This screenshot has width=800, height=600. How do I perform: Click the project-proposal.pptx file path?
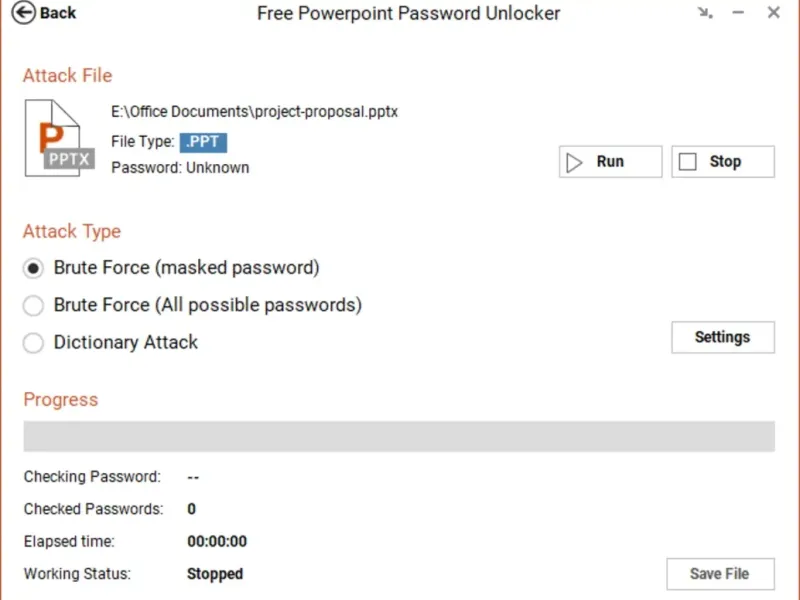click(x=255, y=112)
